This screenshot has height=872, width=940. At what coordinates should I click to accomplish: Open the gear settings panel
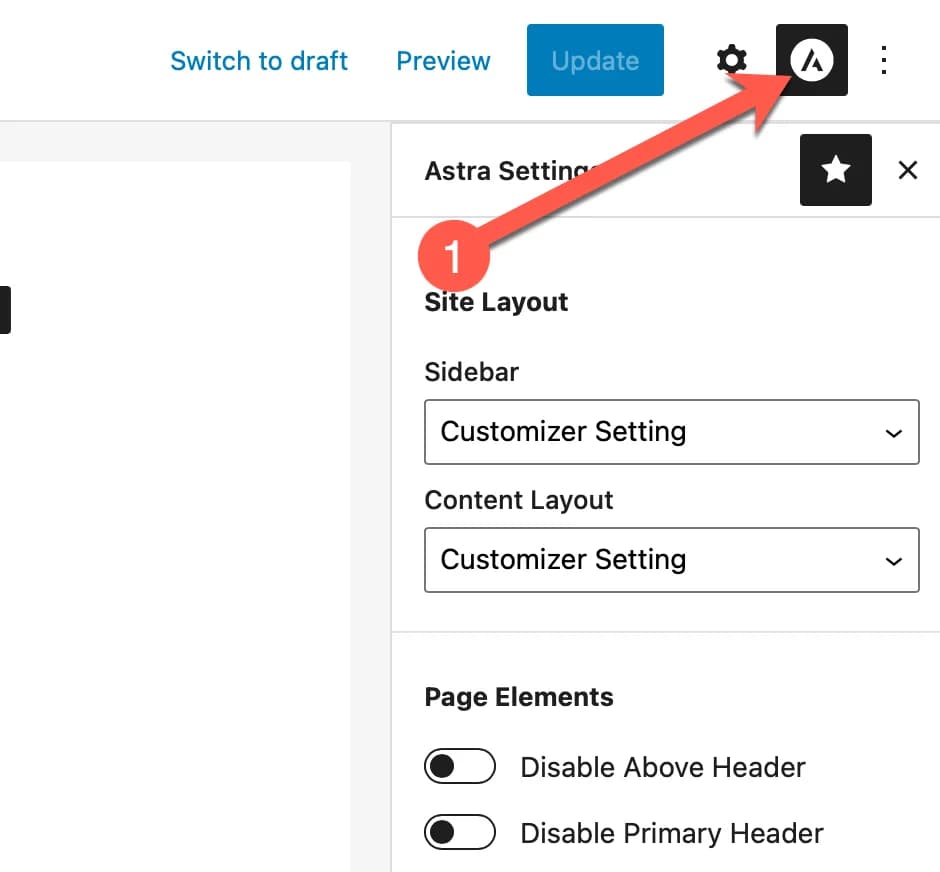point(732,60)
